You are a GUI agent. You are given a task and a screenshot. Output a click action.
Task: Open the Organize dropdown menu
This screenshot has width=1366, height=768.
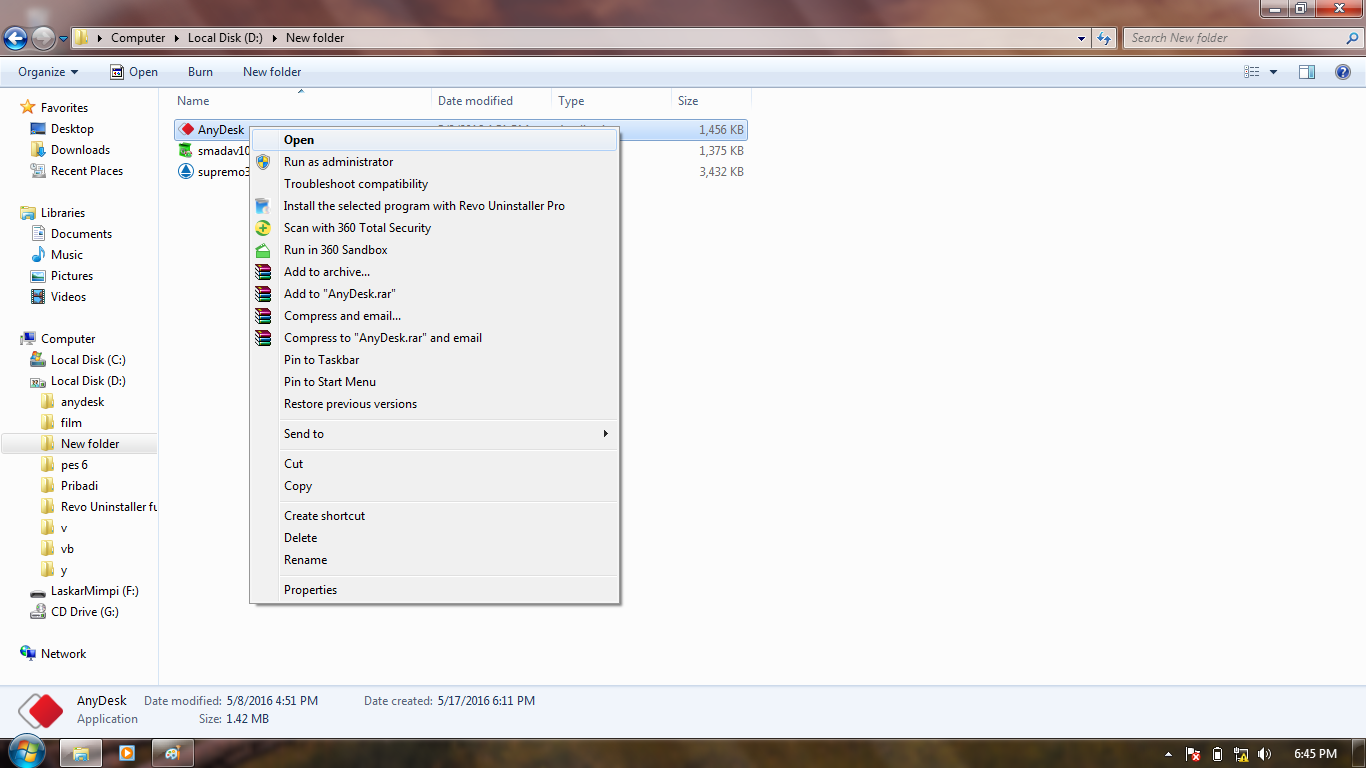(x=48, y=72)
